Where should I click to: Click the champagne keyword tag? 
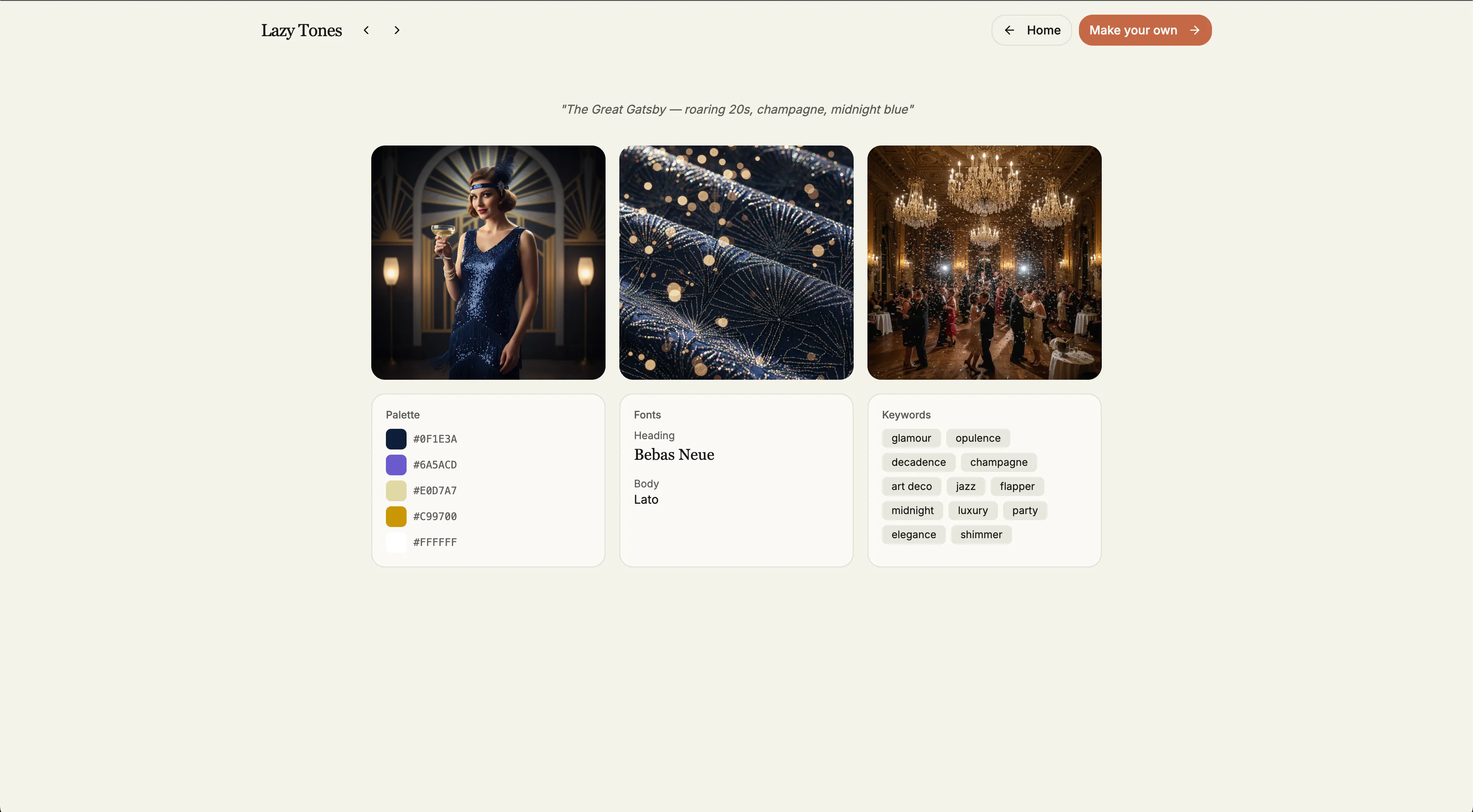click(998, 462)
